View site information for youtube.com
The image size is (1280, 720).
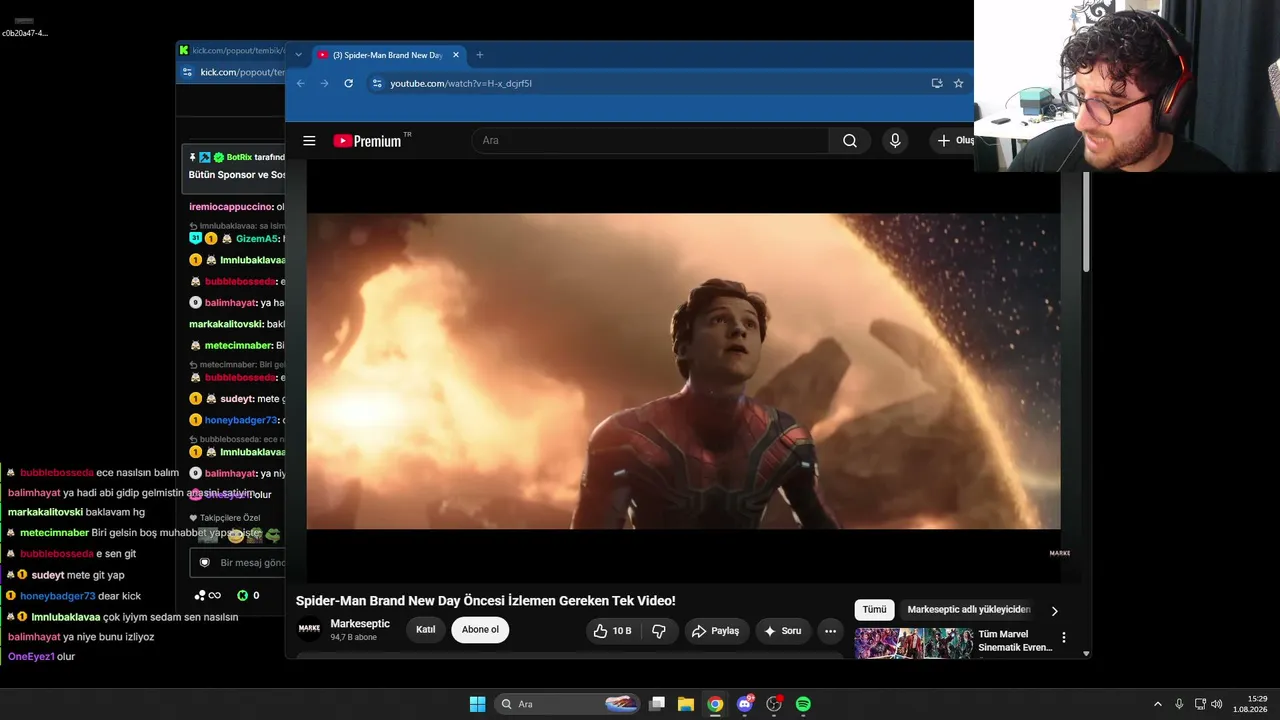pos(377,83)
